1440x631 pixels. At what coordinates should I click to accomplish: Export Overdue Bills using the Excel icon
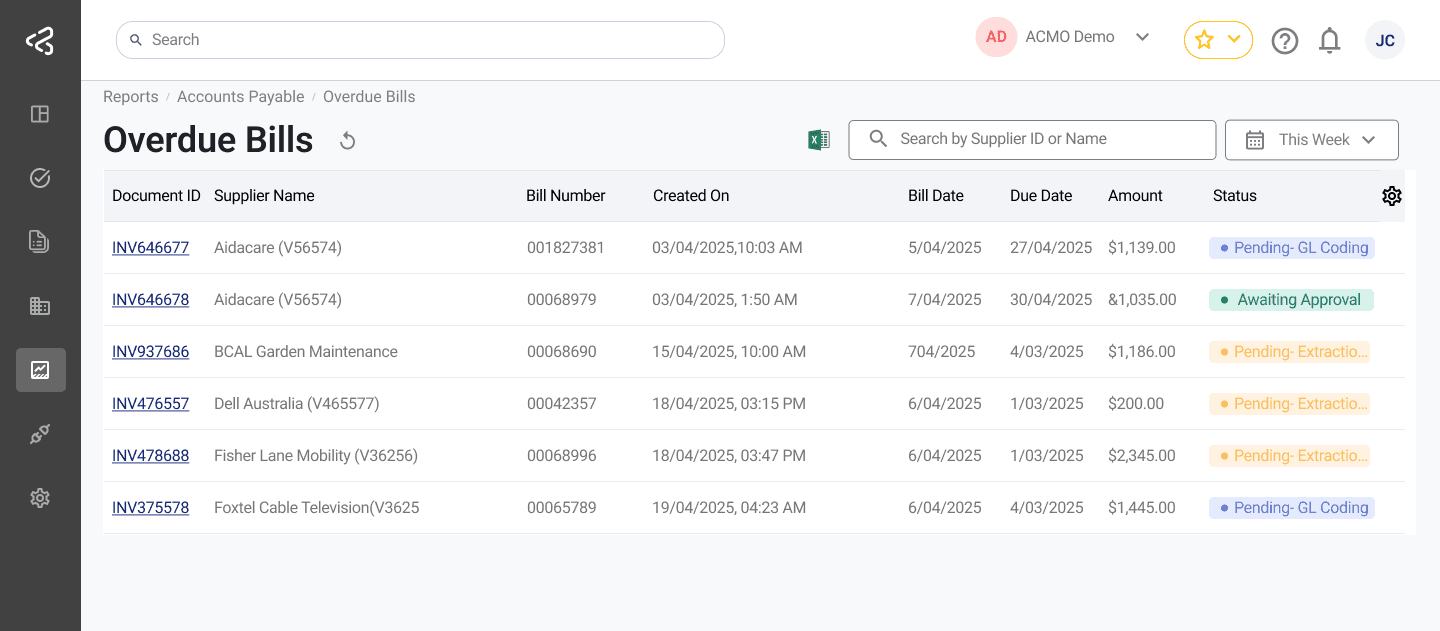(x=818, y=139)
